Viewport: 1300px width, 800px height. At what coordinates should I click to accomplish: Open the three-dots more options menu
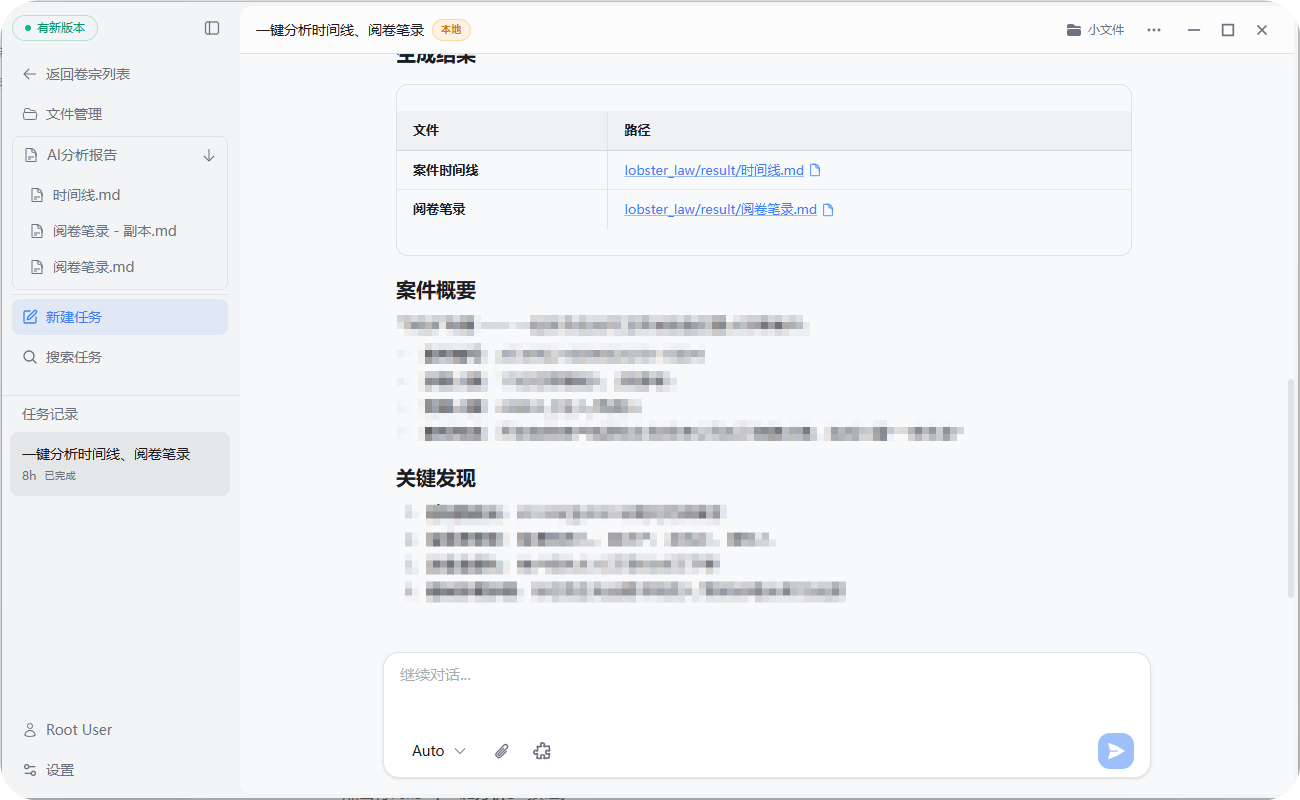pos(1154,30)
